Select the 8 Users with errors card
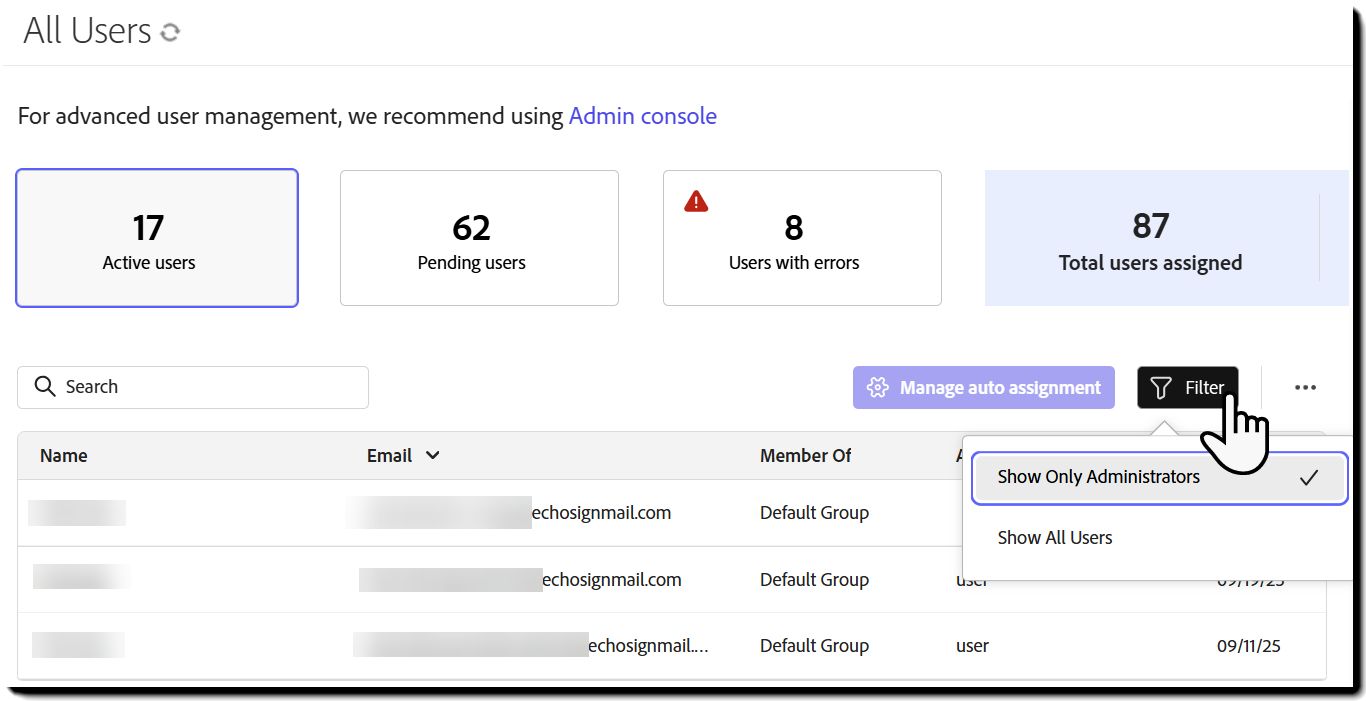Image resolution: width=1366 pixels, height=701 pixels. (x=802, y=240)
